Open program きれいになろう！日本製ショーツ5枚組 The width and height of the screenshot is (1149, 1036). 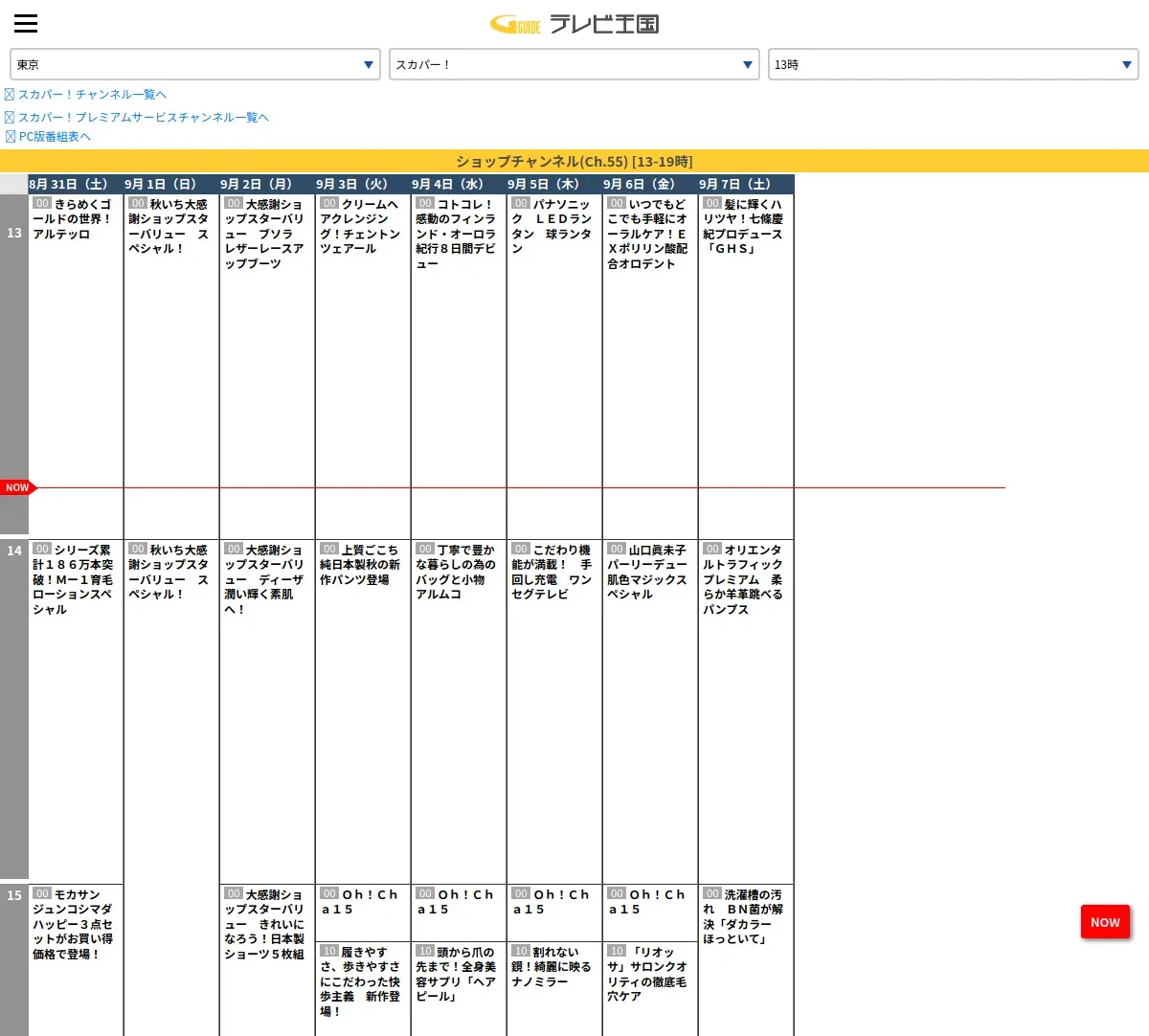coord(267,960)
